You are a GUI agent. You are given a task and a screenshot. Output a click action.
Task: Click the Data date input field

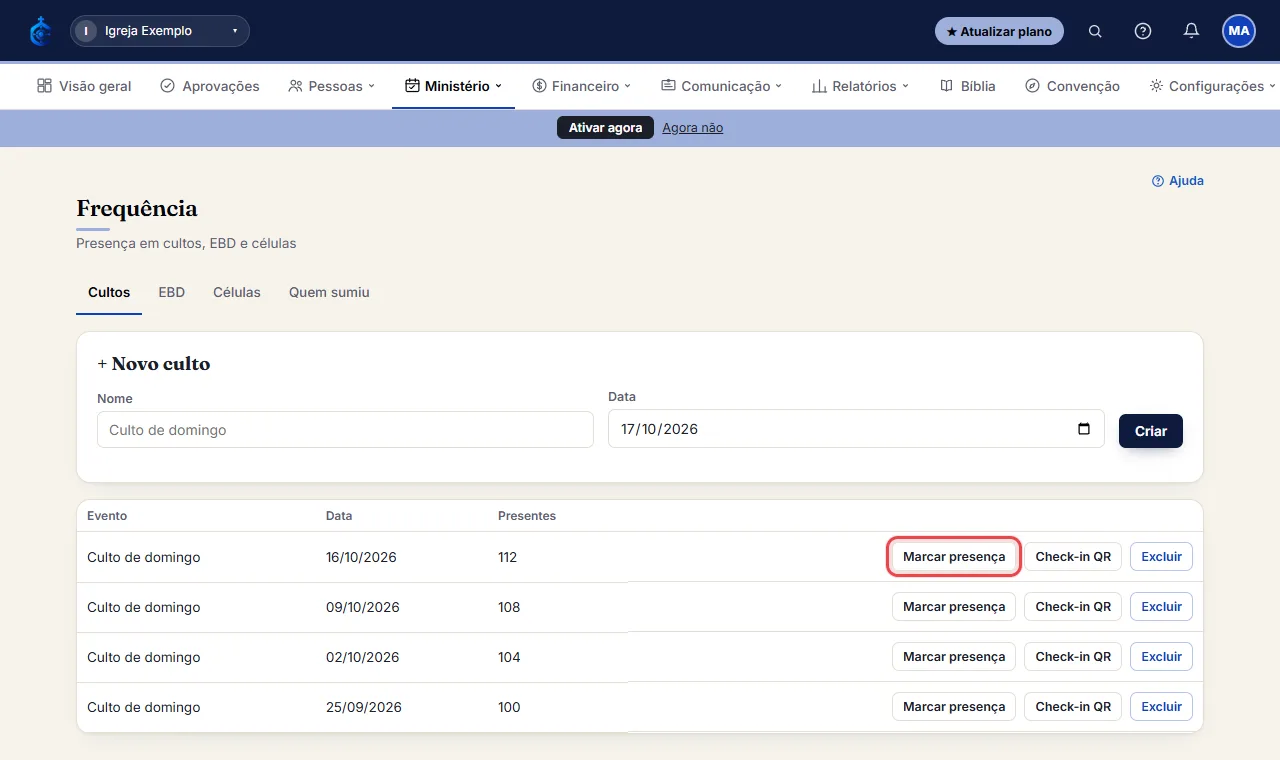coord(856,429)
